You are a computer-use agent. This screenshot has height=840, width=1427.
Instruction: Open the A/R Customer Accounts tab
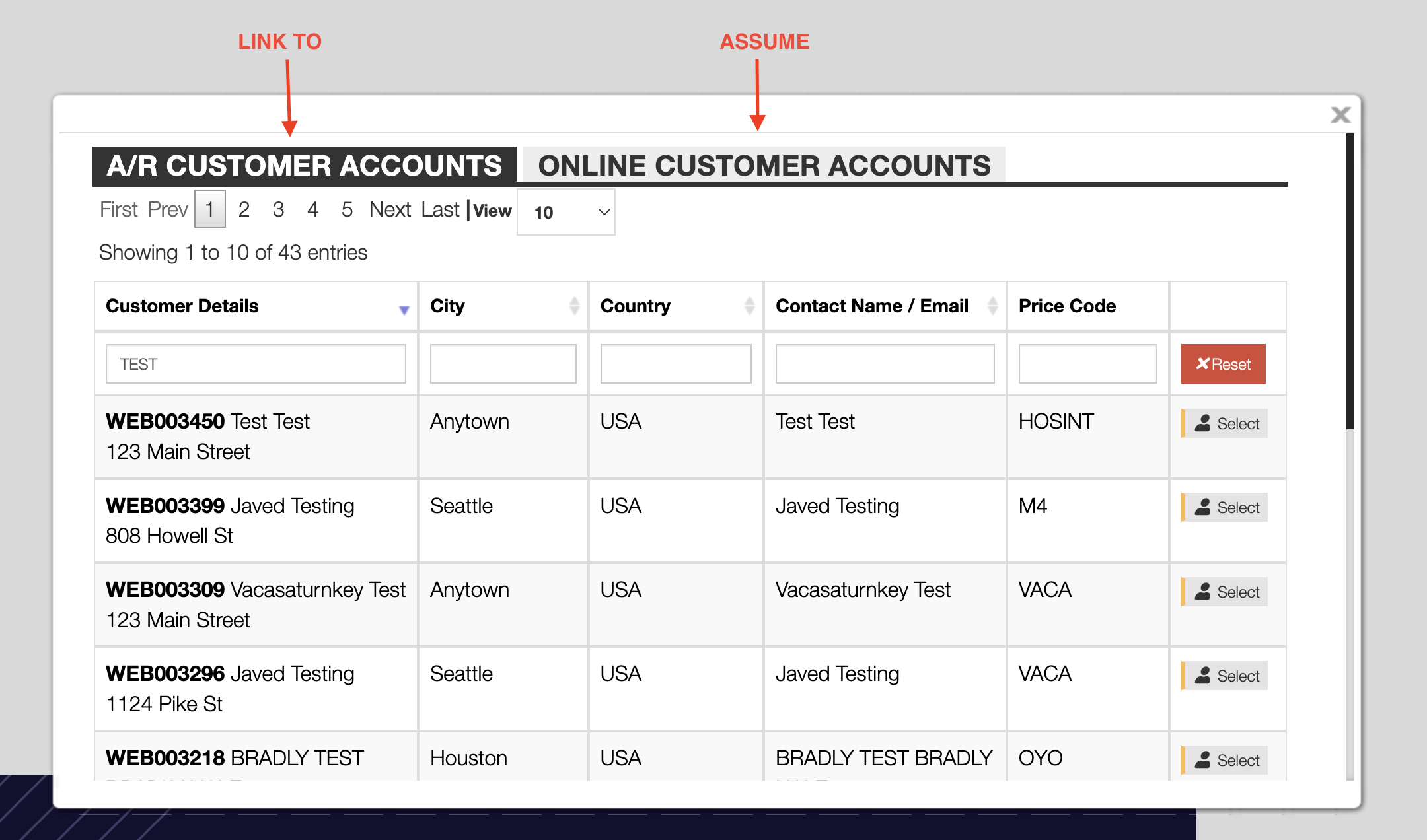tap(304, 165)
